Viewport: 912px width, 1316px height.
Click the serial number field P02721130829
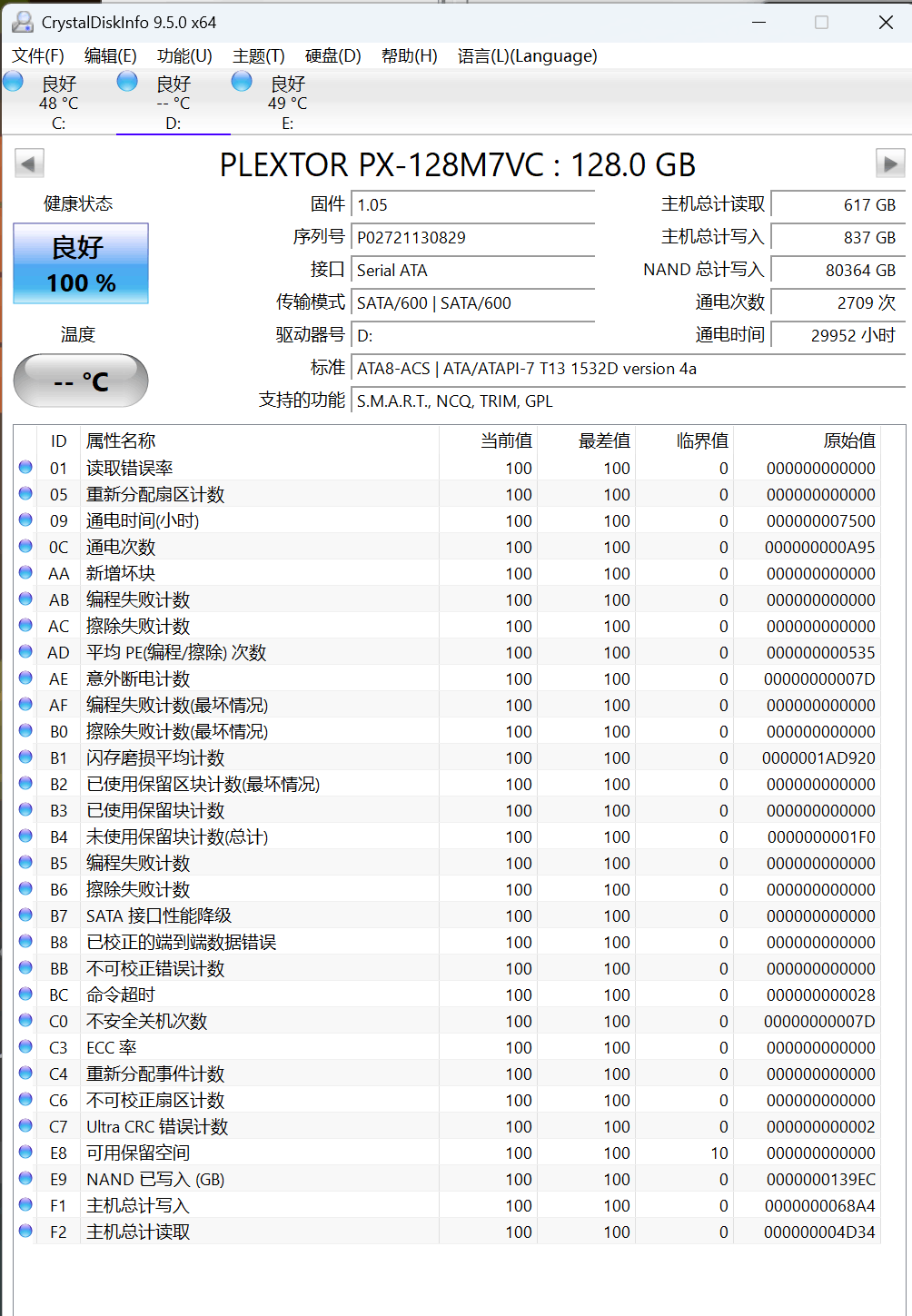click(x=473, y=237)
